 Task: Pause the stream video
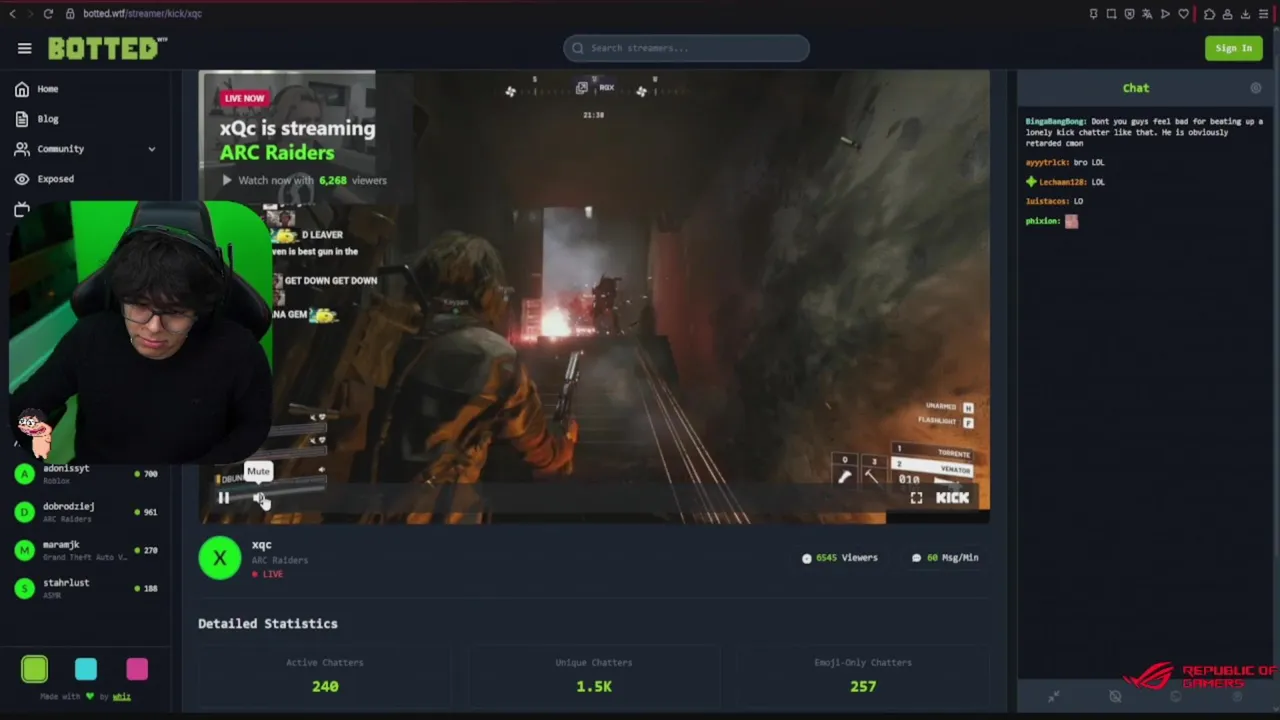click(224, 498)
